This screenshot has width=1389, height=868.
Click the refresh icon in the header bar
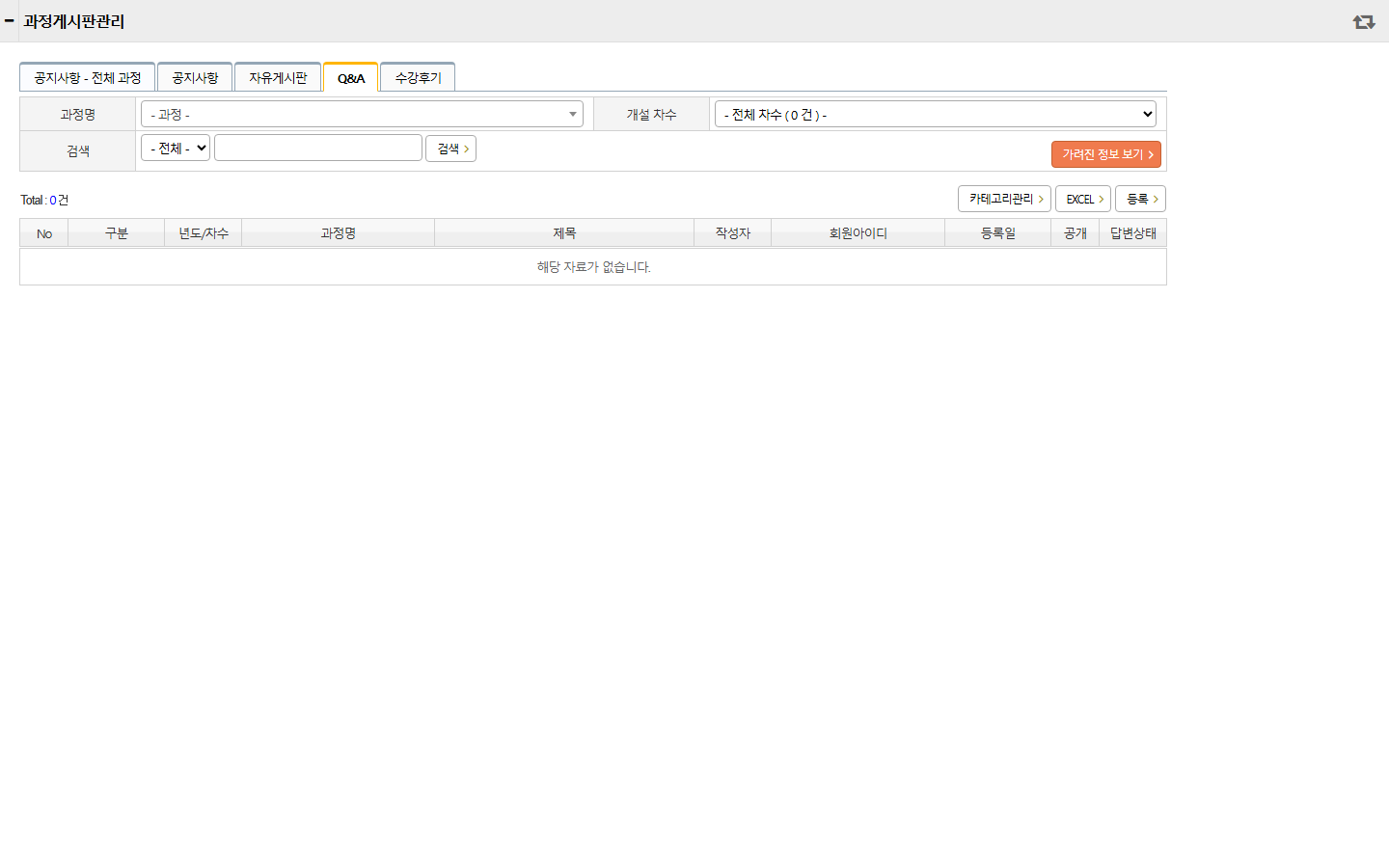(1363, 21)
